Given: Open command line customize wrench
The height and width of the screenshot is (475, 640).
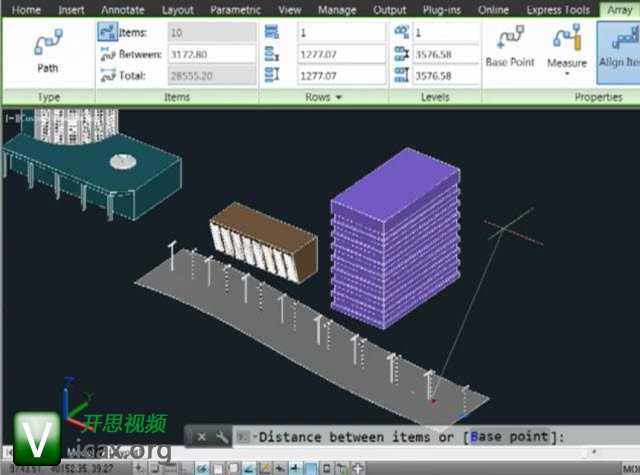Looking at the screenshot, I should tap(222, 437).
